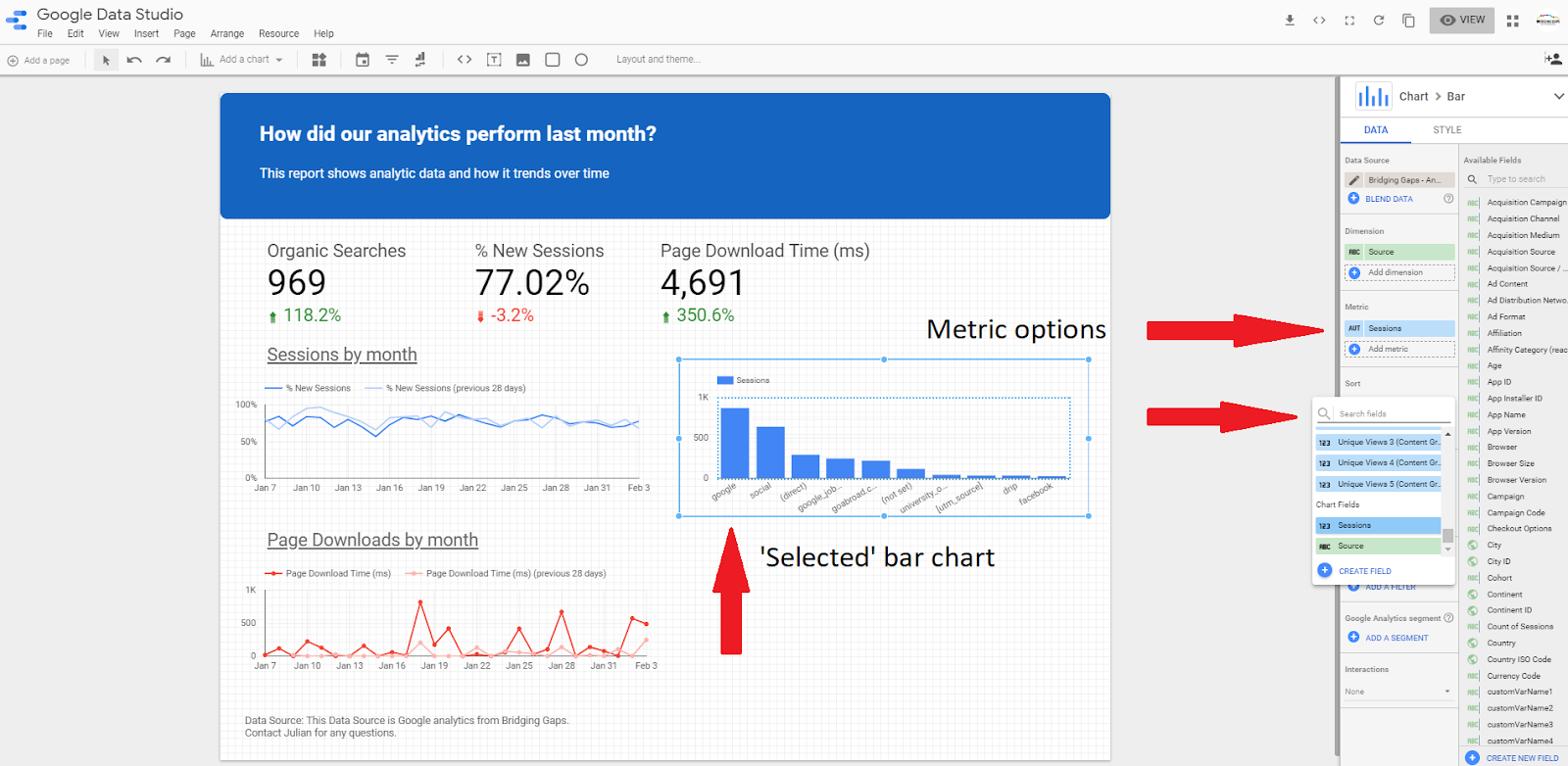Image resolution: width=1568 pixels, height=766 pixels.
Task: Select Sessions under Chart Fields
Action: point(1378,526)
